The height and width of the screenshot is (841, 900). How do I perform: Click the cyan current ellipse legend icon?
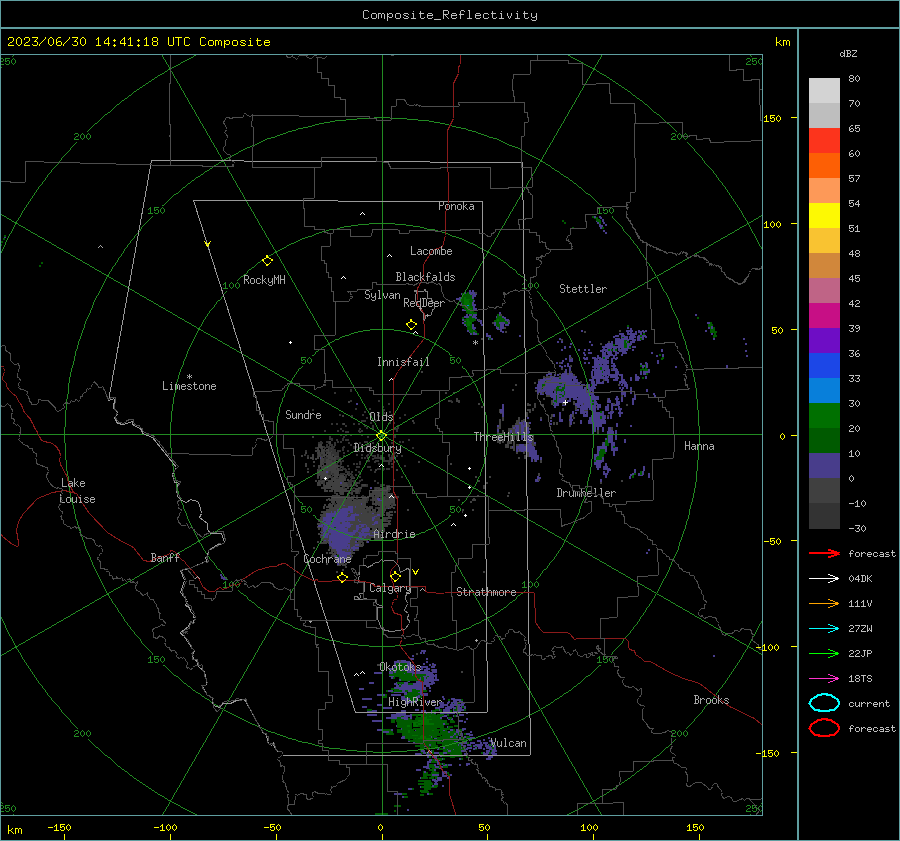click(x=824, y=703)
